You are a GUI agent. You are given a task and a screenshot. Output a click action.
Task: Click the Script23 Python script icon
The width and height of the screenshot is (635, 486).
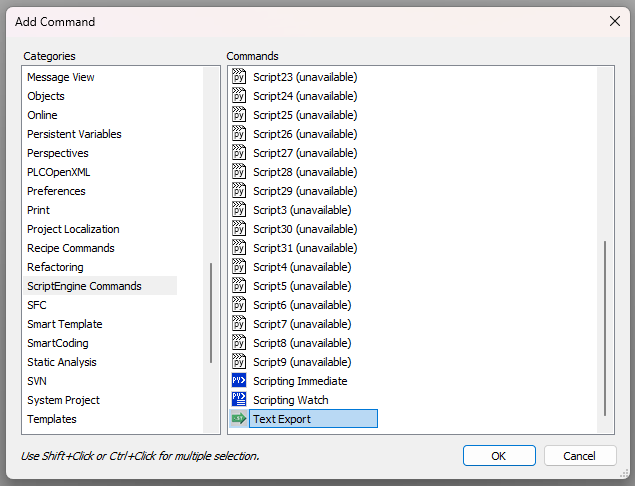(x=239, y=77)
